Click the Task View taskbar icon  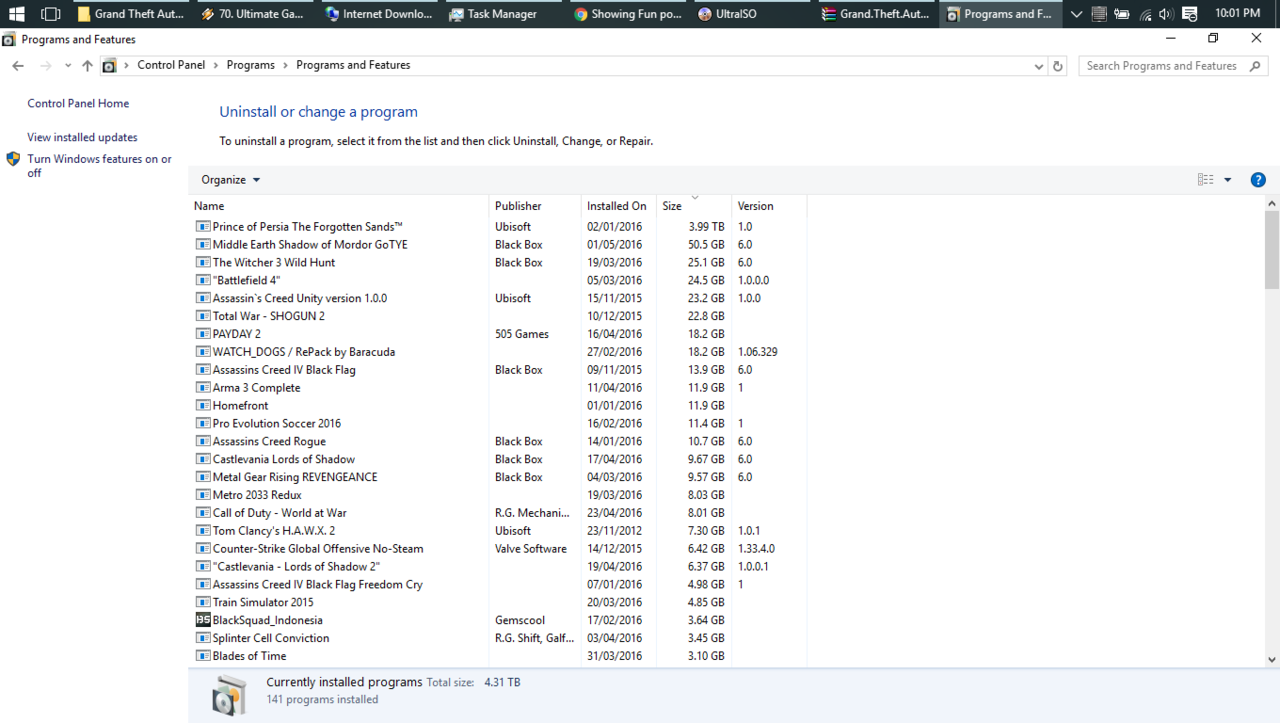50,14
